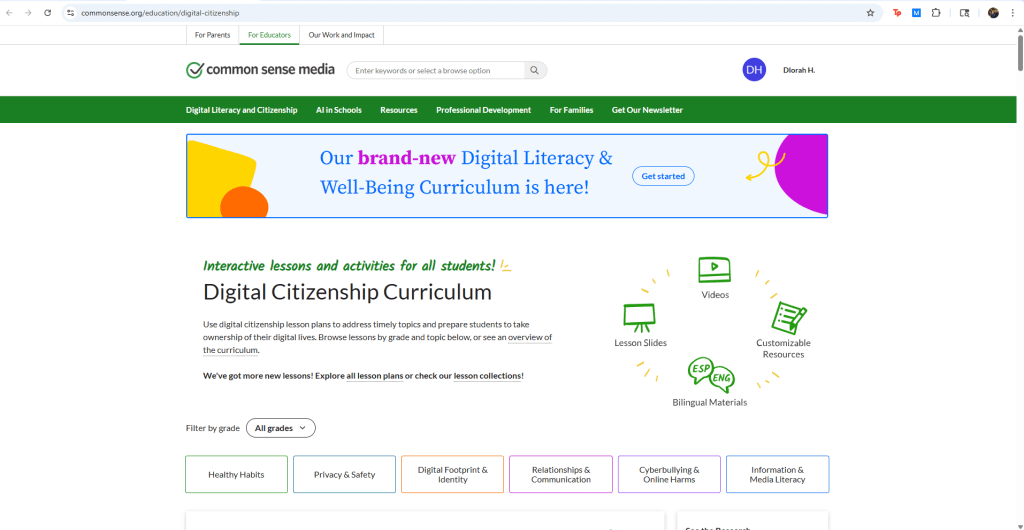The width and height of the screenshot is (1024, 530).
Task: Click the Common Sense Media logo
Action: 258,70
